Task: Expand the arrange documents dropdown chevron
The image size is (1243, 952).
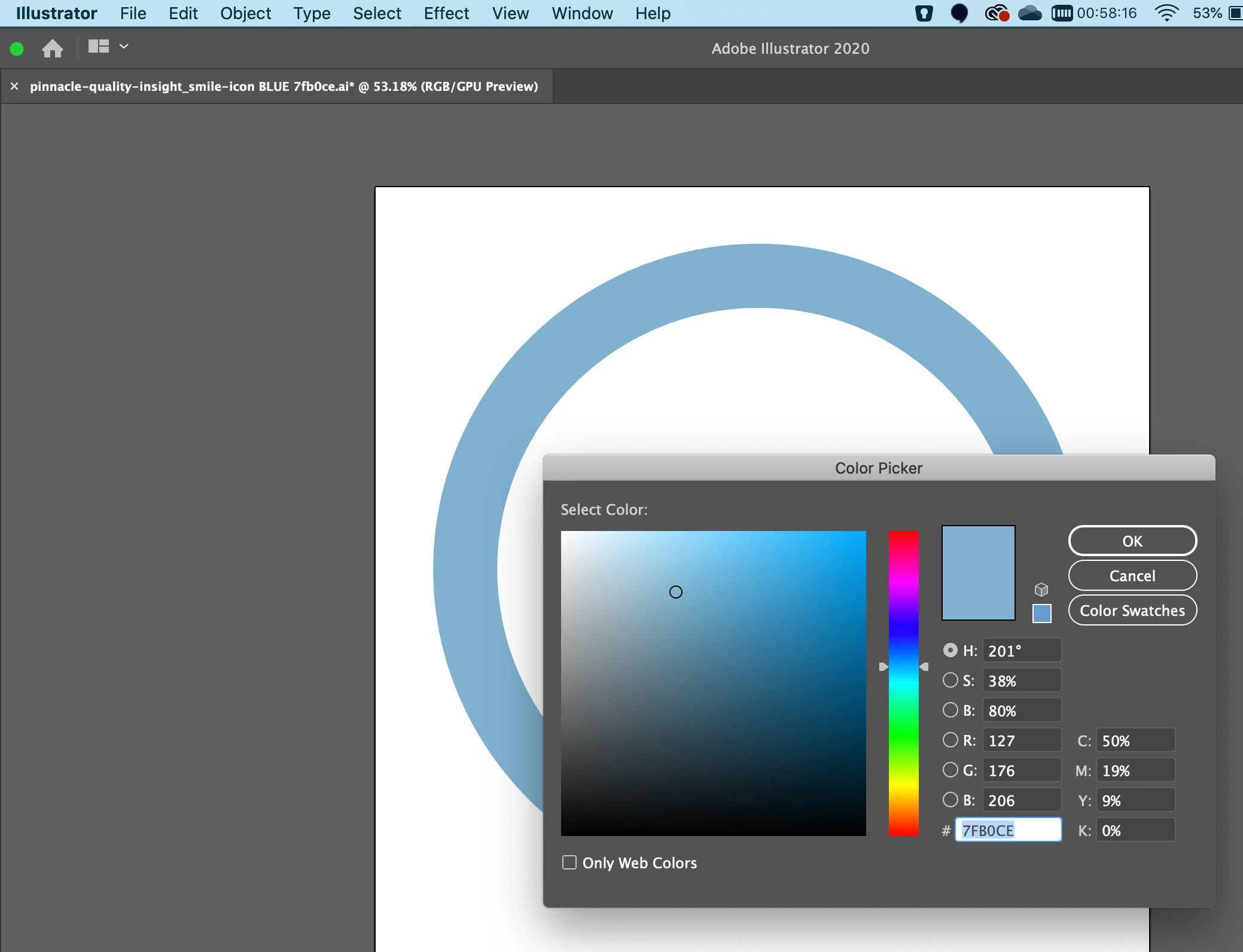Action: (x=124, y=47)
